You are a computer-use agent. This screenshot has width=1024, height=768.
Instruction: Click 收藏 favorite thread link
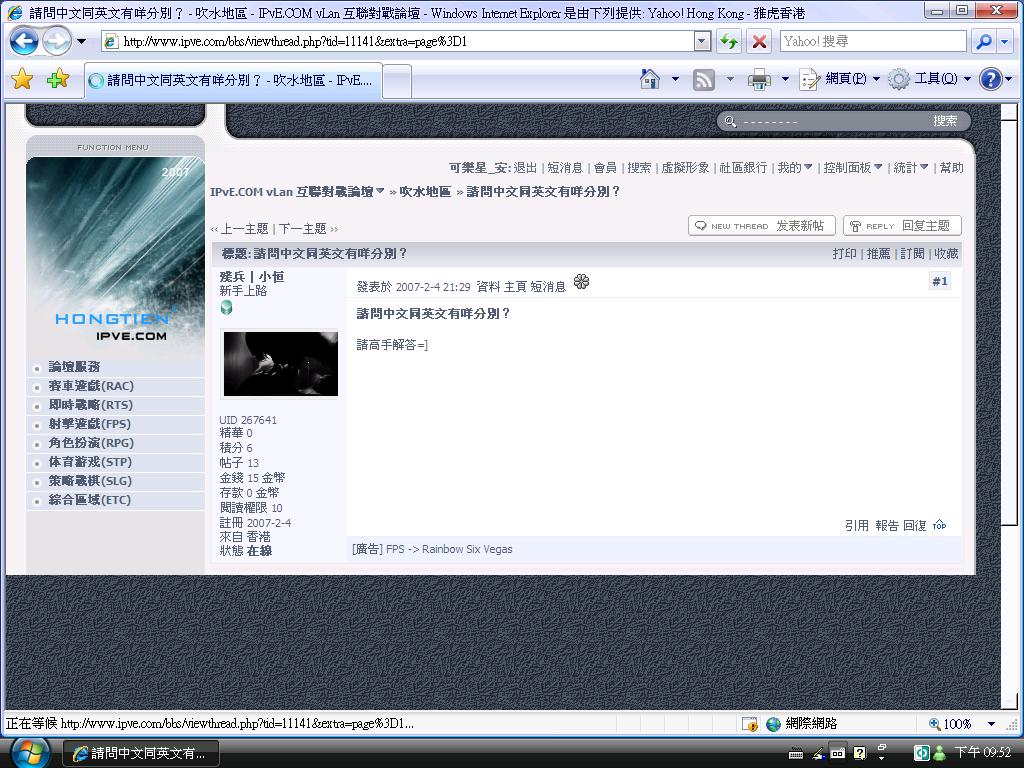coord(946,254)
